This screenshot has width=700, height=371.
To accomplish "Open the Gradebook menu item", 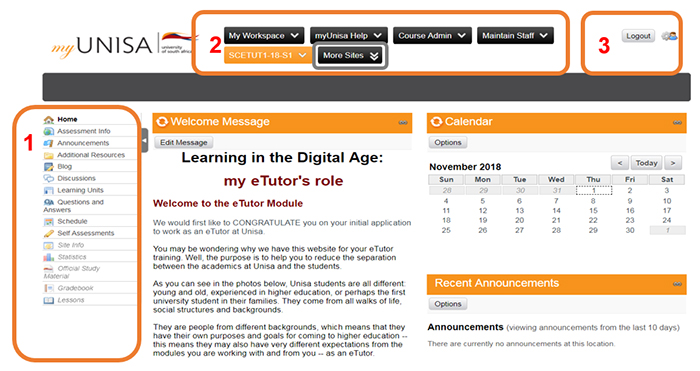I will pos(75,288).
